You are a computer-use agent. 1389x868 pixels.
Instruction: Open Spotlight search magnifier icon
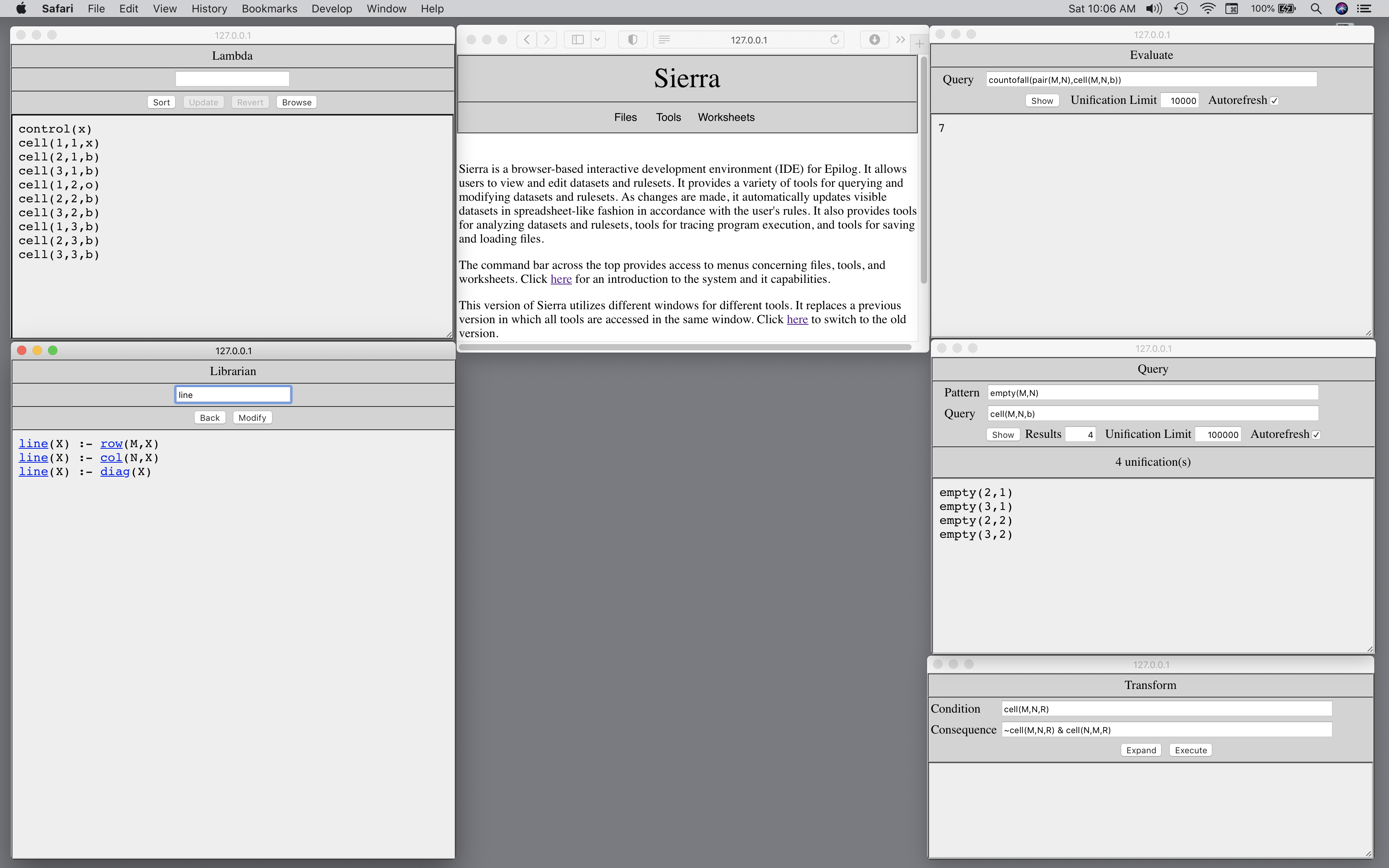click(x=1316, y=9)
